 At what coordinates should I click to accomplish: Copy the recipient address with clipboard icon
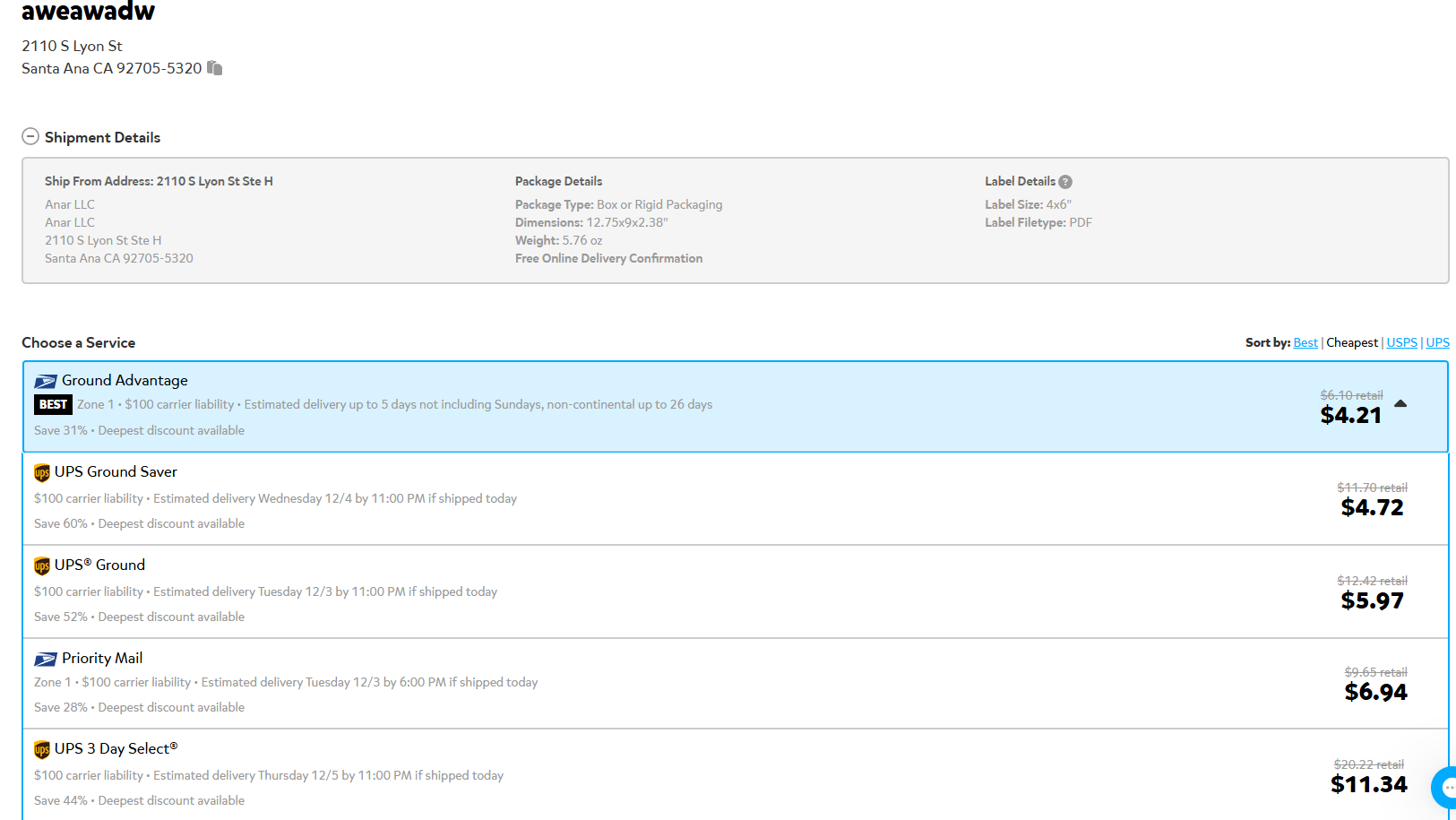click(214, 68)
